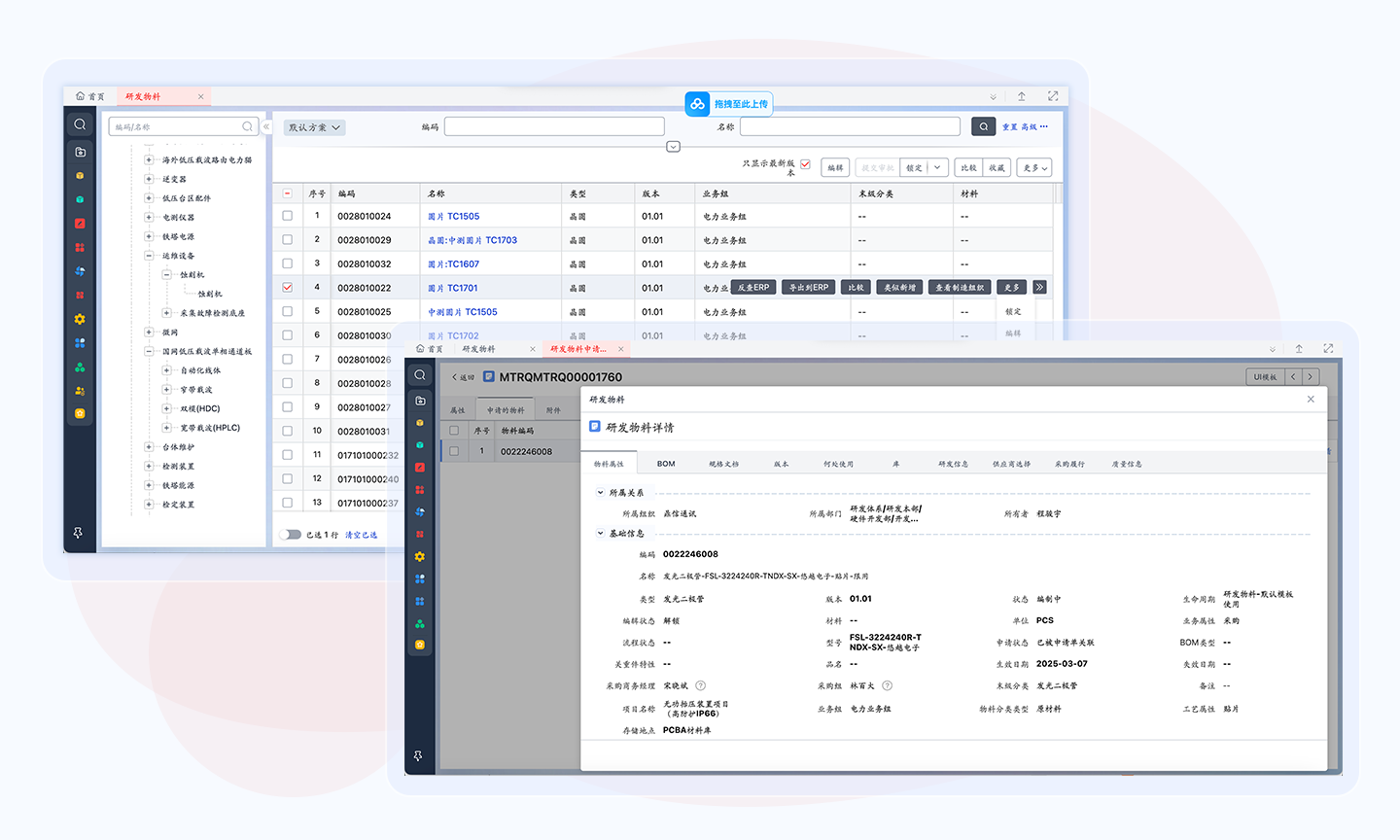
Task: Switch to the 规格文档 tab
Action: tap(723, 464)
